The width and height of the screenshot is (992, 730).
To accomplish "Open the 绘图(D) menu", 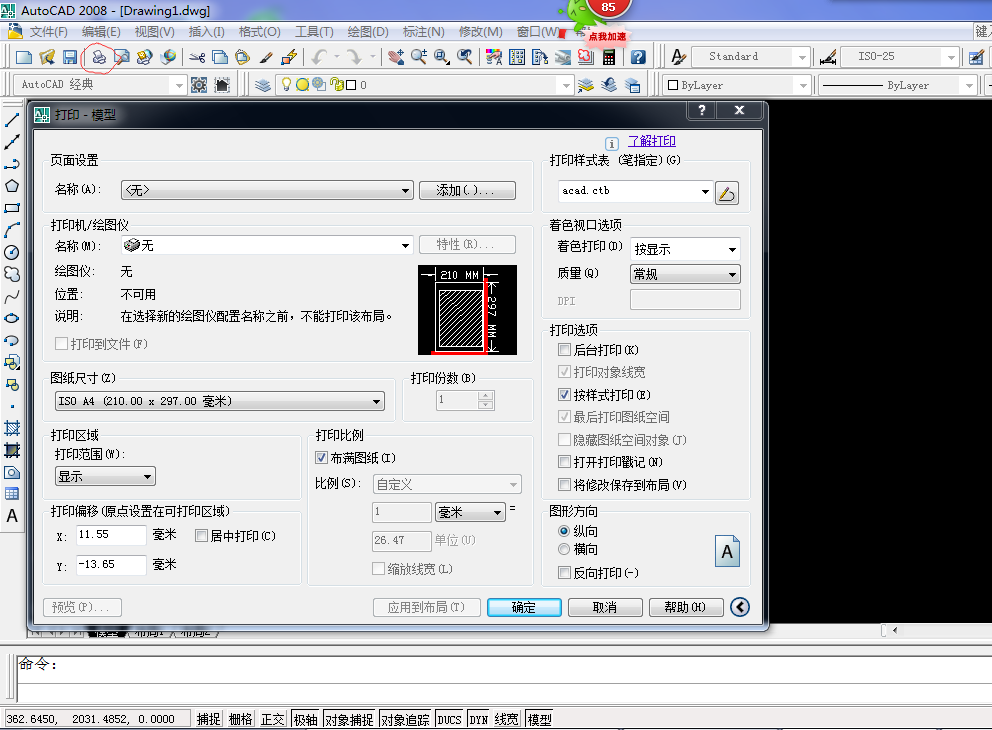I will 368,32.
